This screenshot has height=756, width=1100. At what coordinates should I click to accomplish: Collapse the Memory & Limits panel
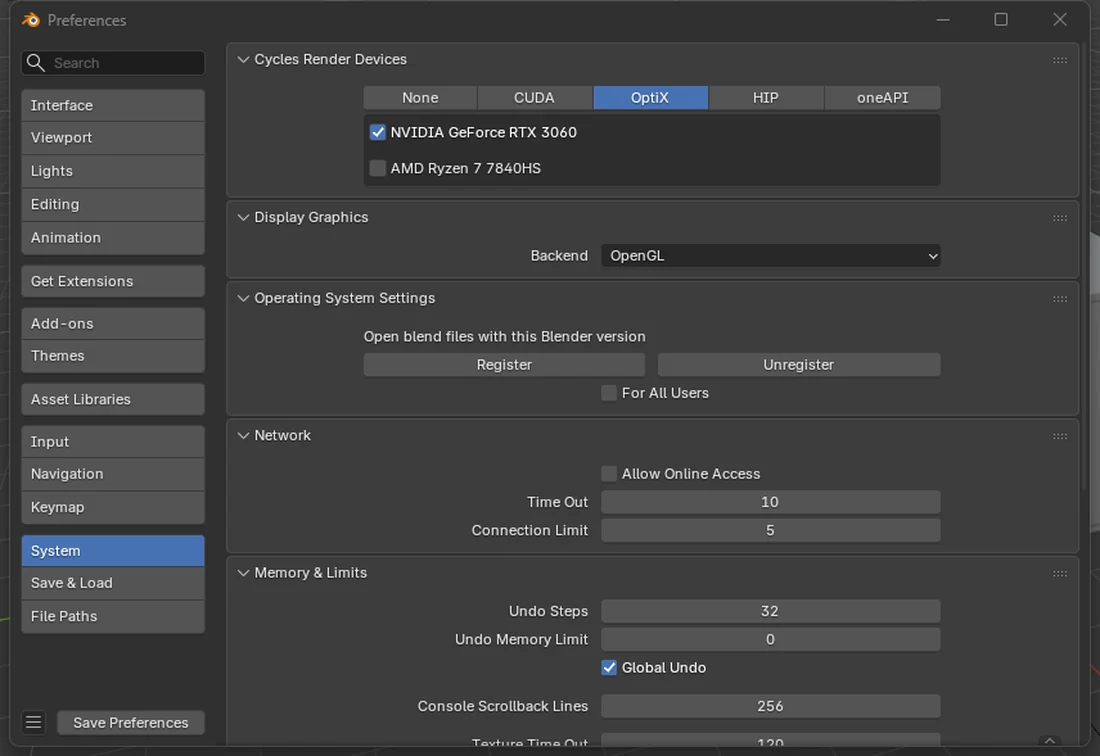point(243,573)
